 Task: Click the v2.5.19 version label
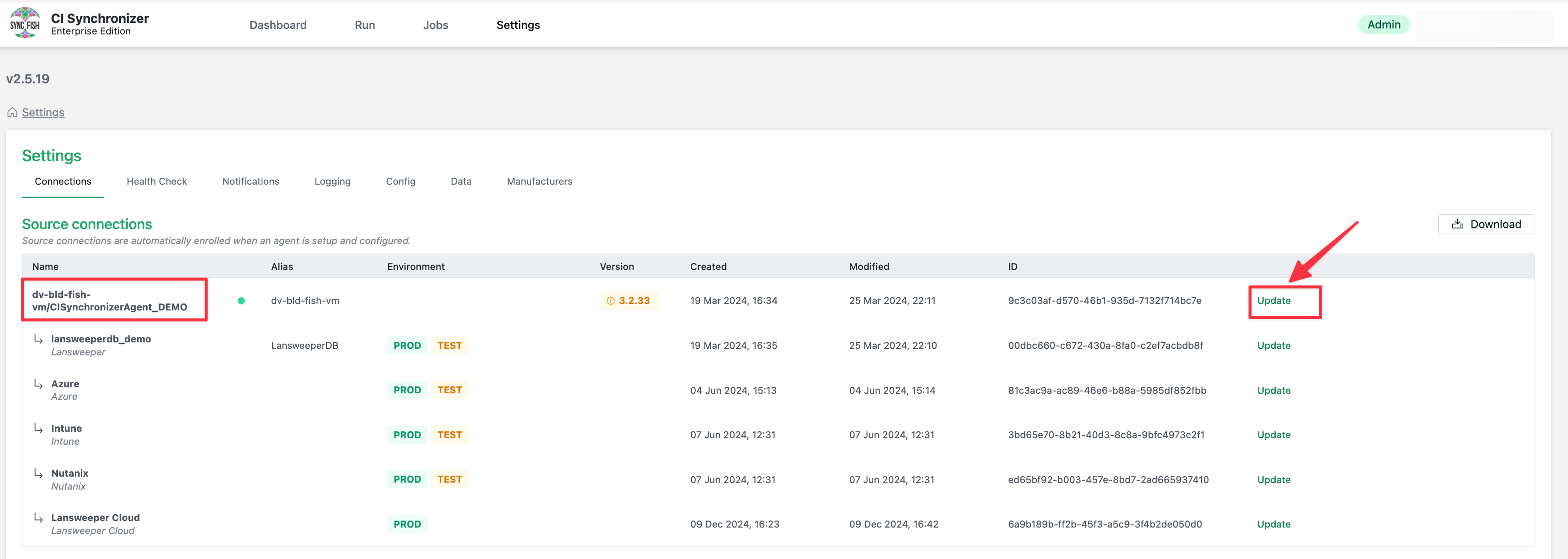click(x=27, y=79)
